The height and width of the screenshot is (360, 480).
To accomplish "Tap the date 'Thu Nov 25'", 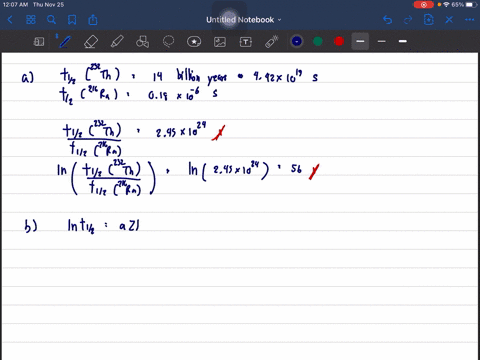I will coord(48,5).
